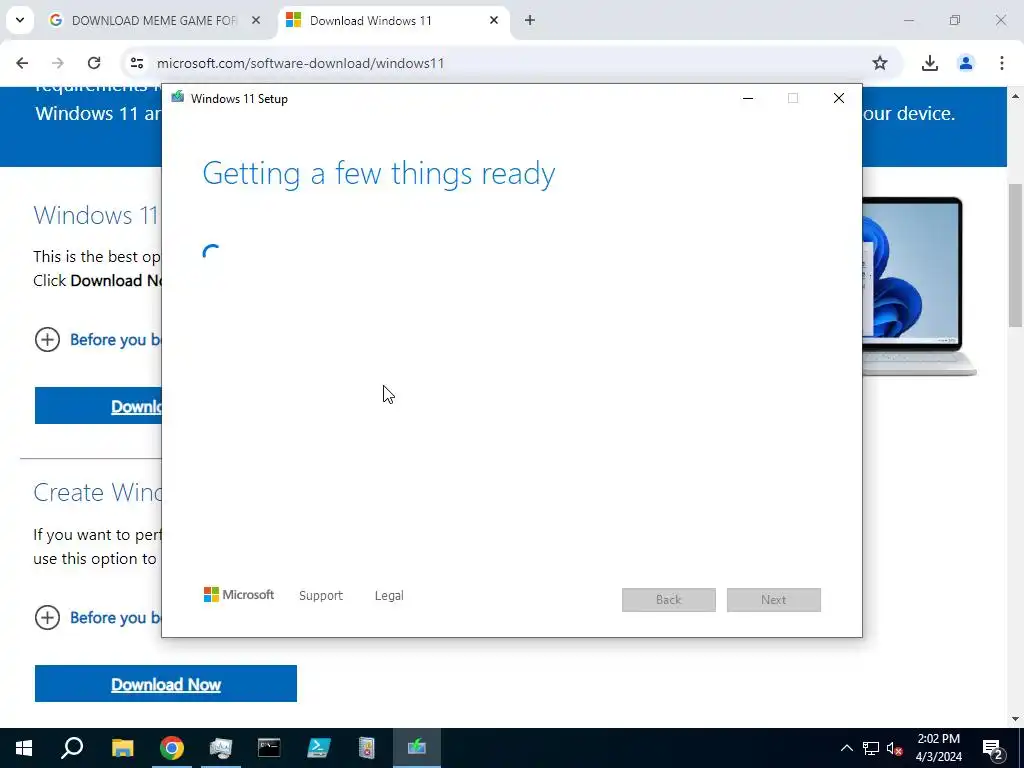Screen dimensions: 1024x768
Task: Click the Next button in Setup
Action: [773, 600]
